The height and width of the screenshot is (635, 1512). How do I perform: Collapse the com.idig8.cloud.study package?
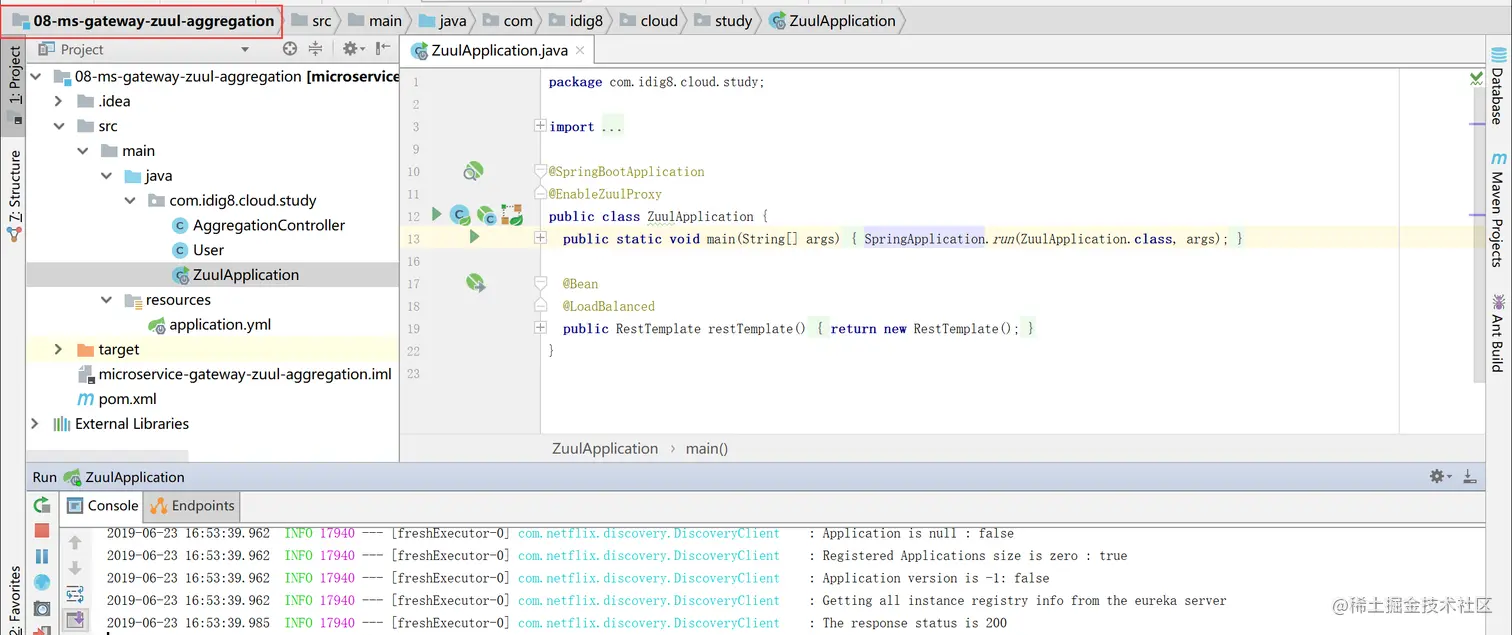(130, 200)
